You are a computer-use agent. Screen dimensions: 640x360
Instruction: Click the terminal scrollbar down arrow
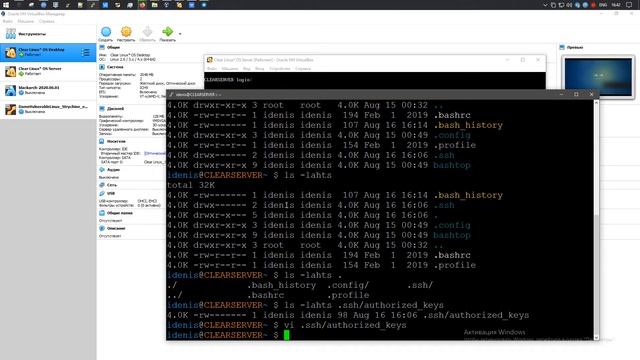click(596, 338)
